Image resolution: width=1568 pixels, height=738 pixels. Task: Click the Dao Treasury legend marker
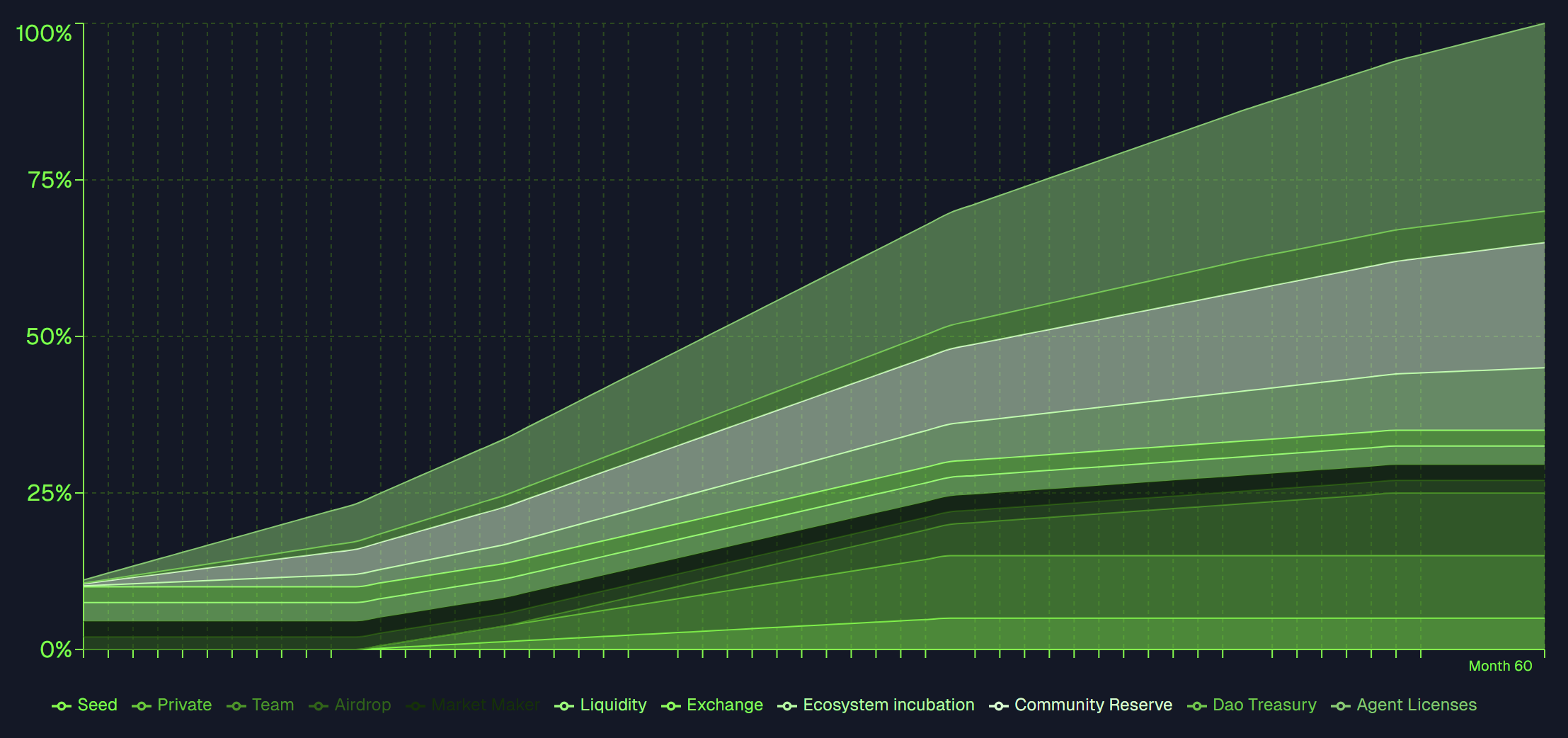point(1196,706)
